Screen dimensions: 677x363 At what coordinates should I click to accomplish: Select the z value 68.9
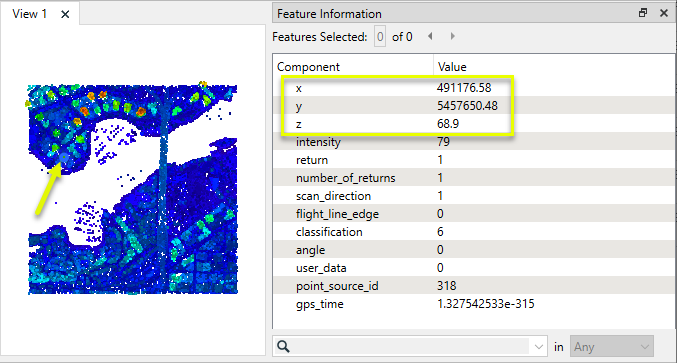tap(448, 124)
